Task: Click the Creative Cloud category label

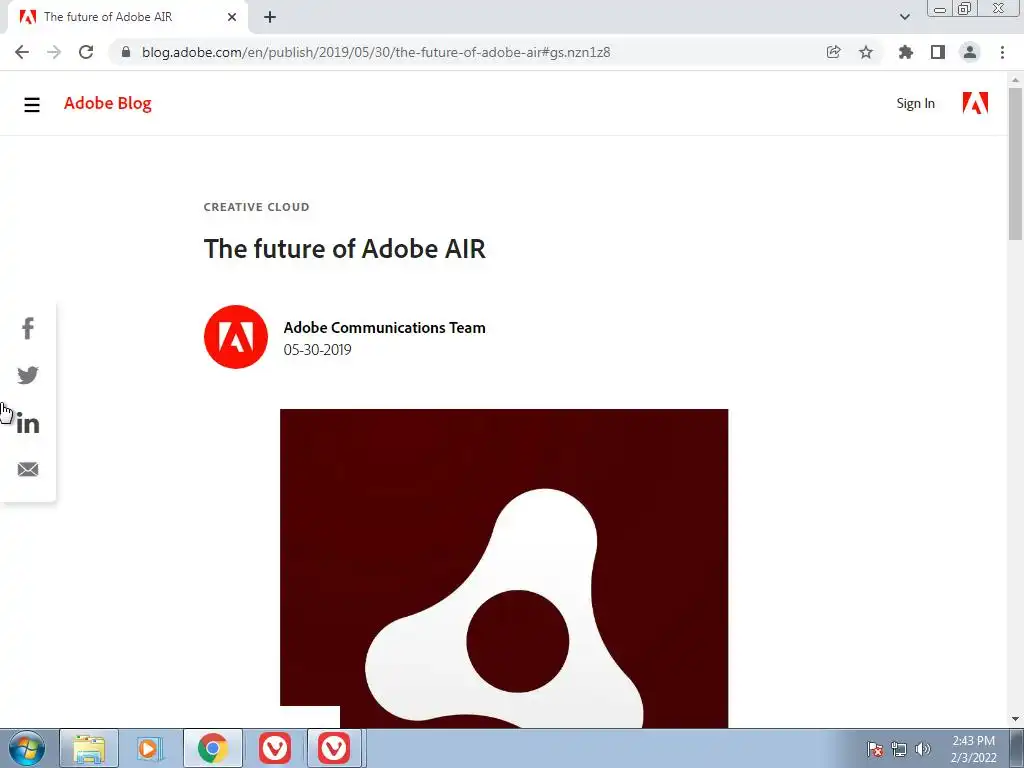Action: (x=256, y=207)
